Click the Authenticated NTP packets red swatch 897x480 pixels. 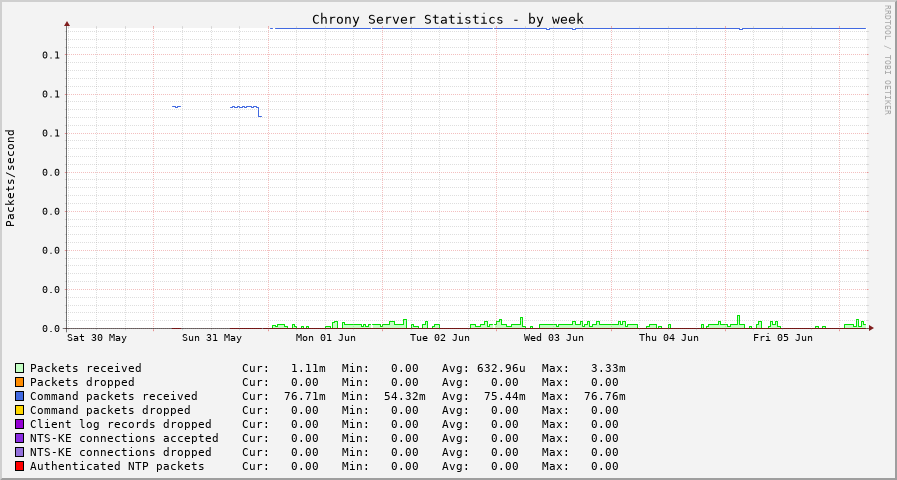click(19, 466)
